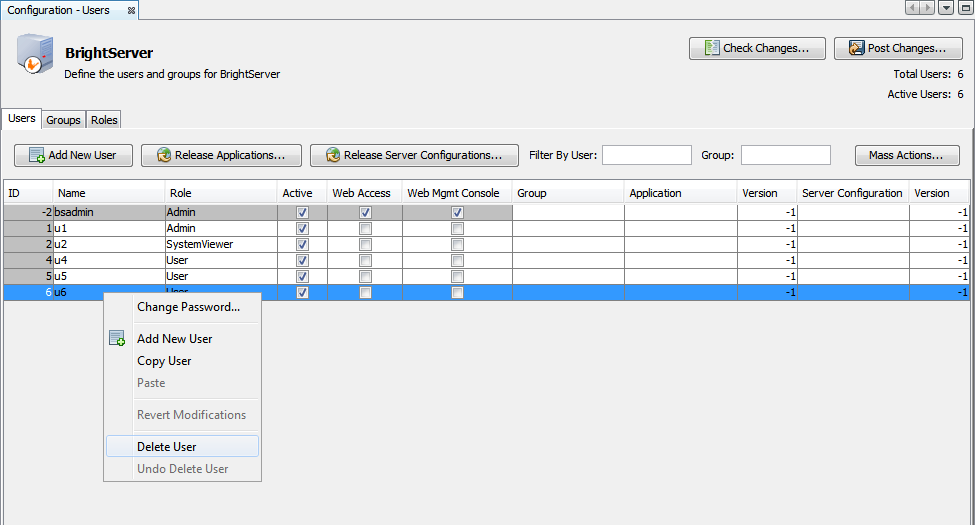Click the Check Changes button
975x525 pixels.
pyautogui.click(x=756, y=48)
